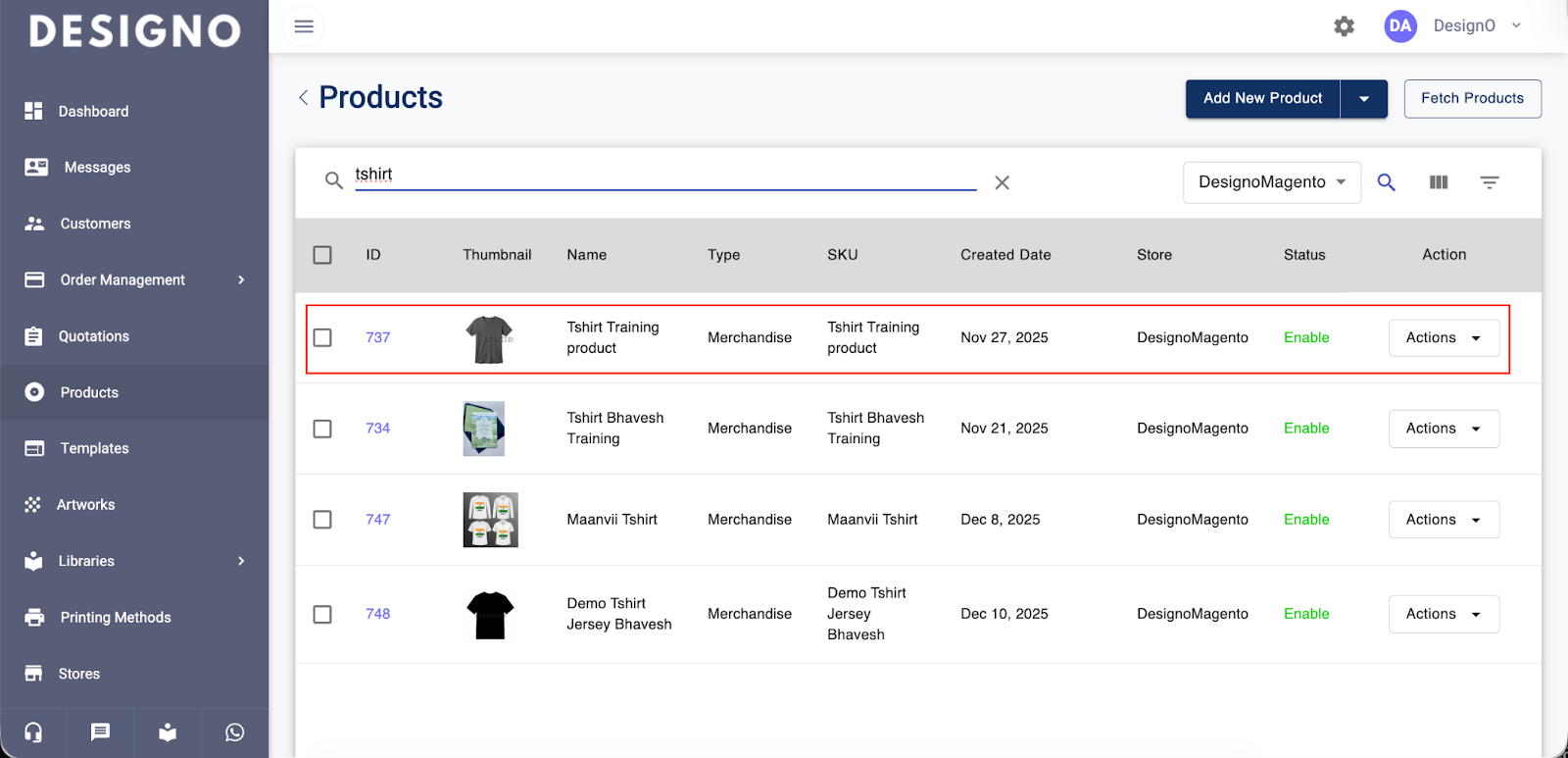Go to Templates in the sidebar
Image resolution: width=1568 pixels, height=758 pixels.
[x=94, y=448]
